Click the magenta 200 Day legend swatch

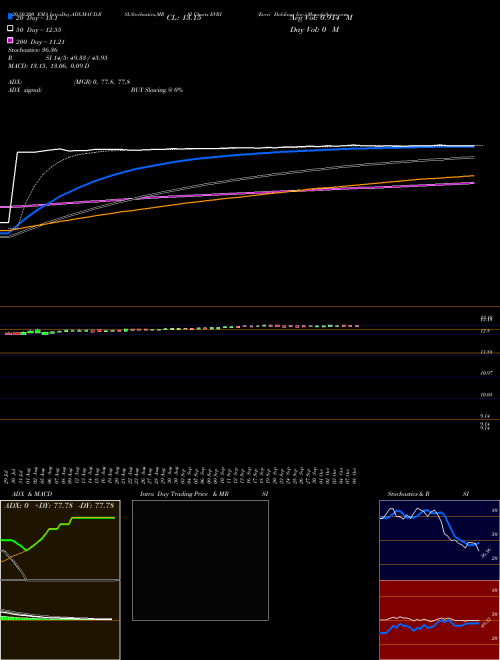tap(10, 40)
